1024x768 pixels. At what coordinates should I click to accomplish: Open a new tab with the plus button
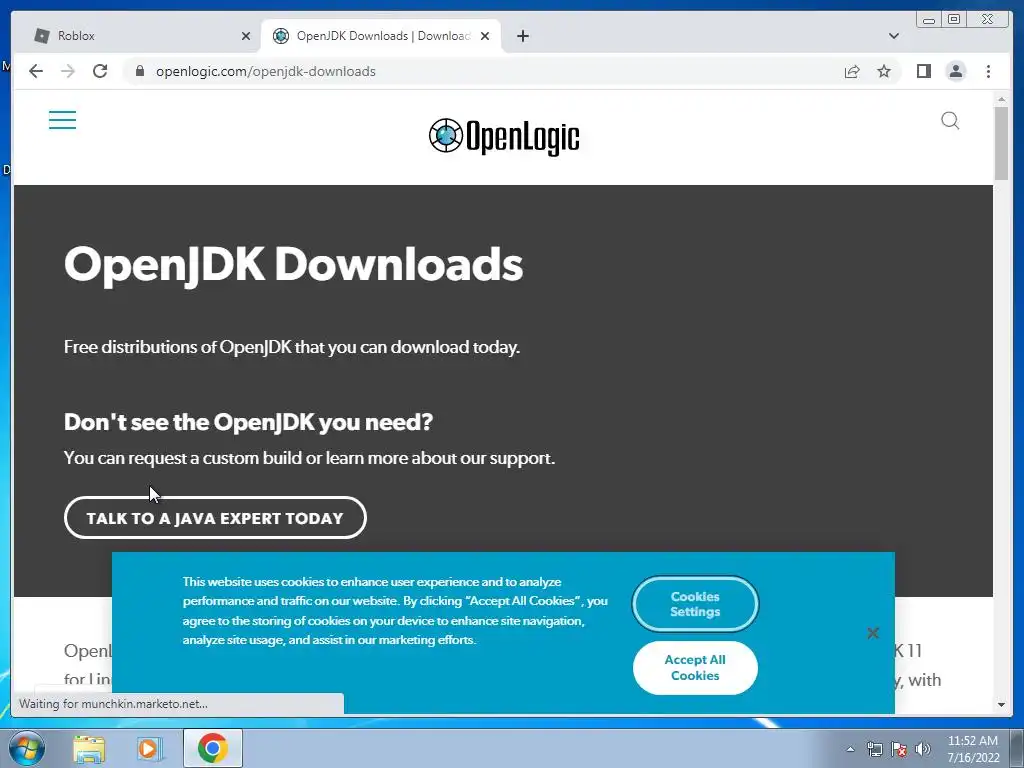pyautogui.click(x=522, y=36)
